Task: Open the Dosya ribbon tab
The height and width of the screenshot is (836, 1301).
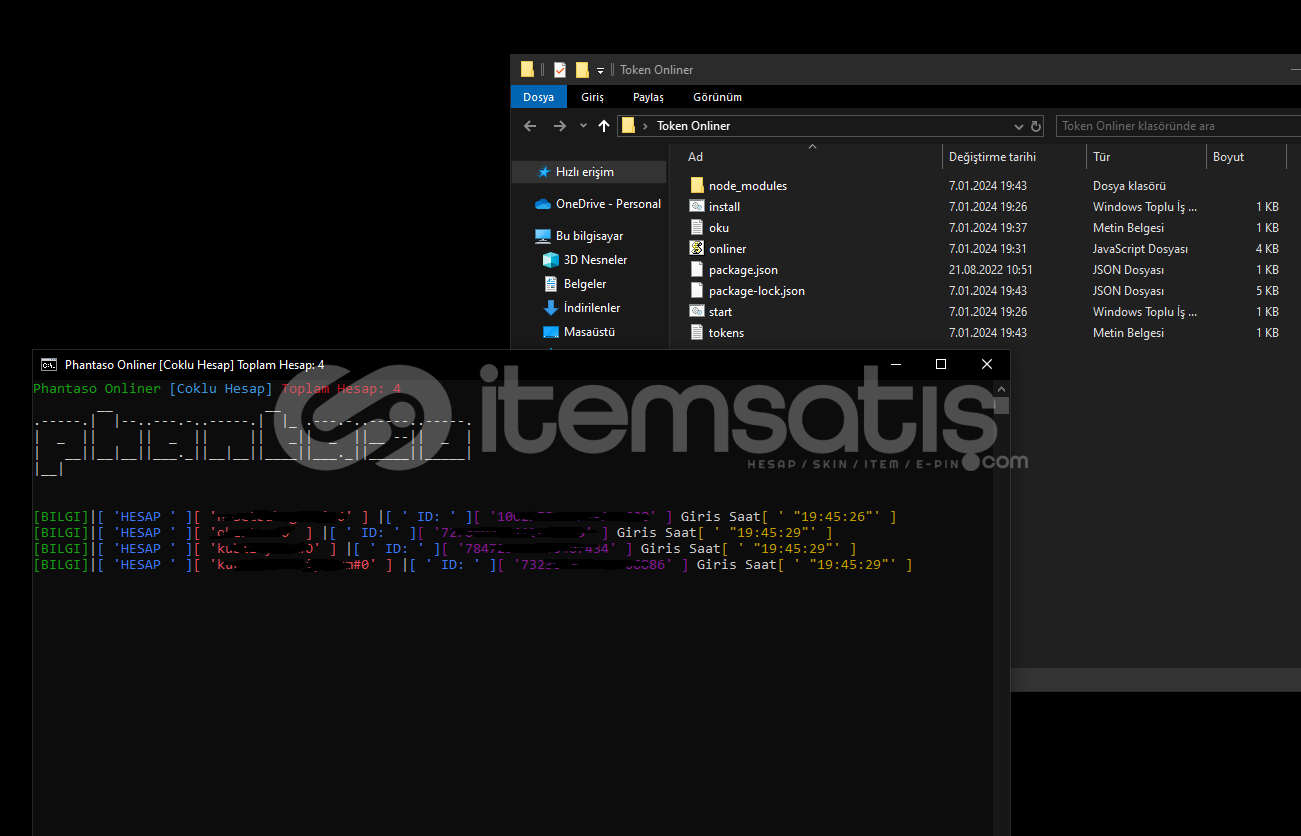Action: point(538,97)
